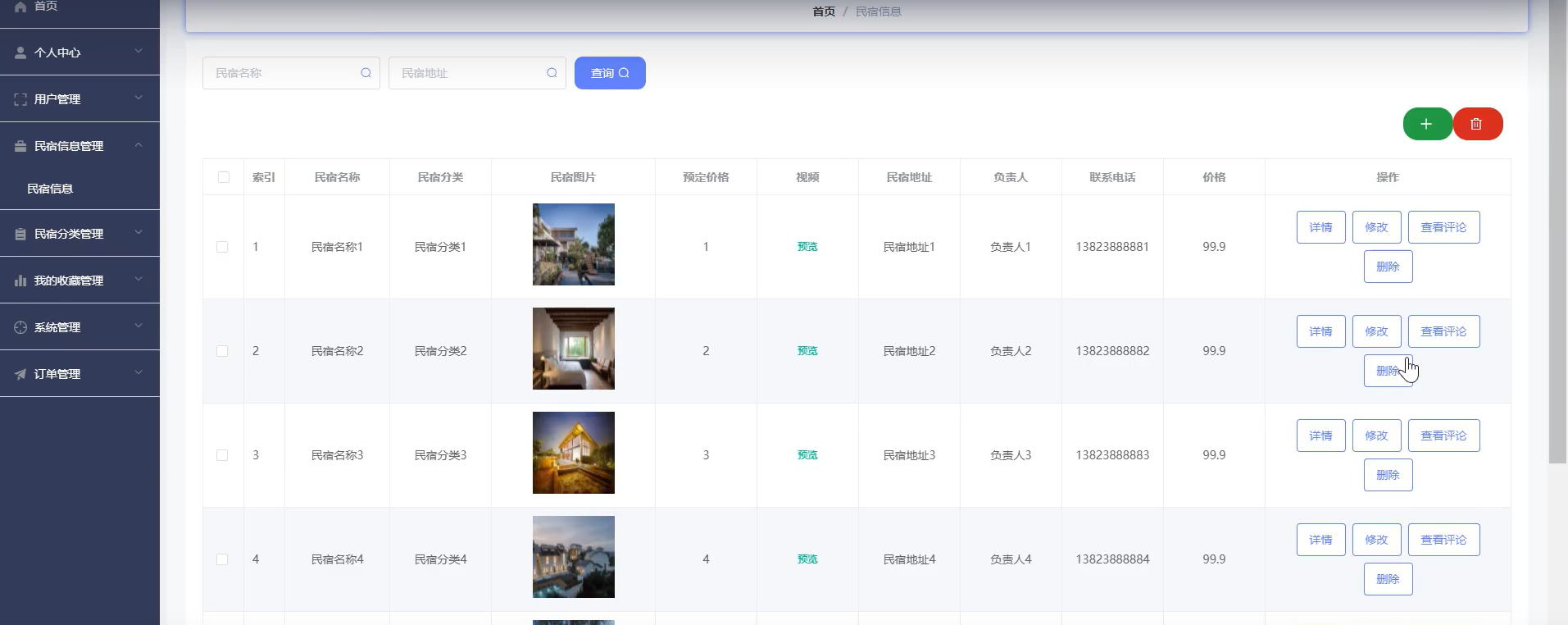Check the row 2 checkbox for 民宿名称2

point(222,351)
